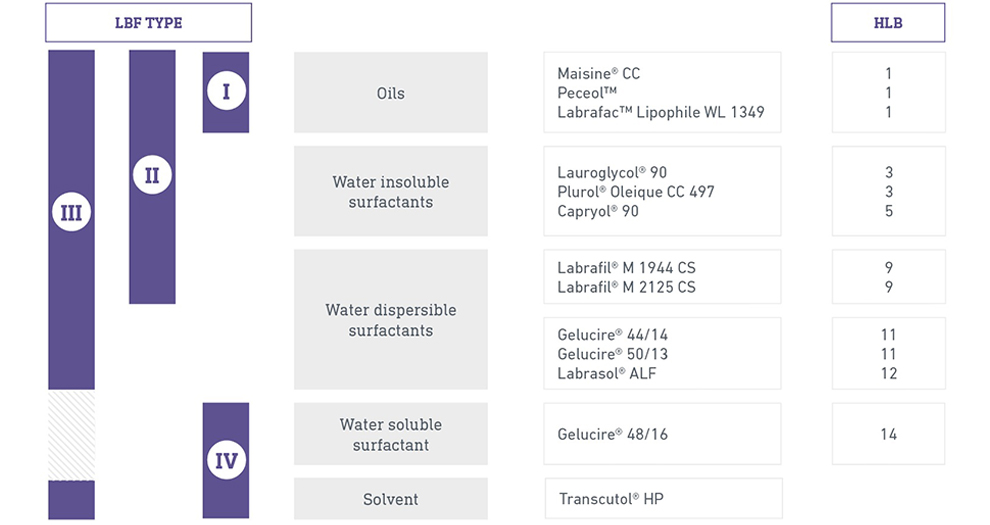Screen dimensions: 990x525
Task: Click Labrafil M 1944 CS entry
Action: coord(626,268)
